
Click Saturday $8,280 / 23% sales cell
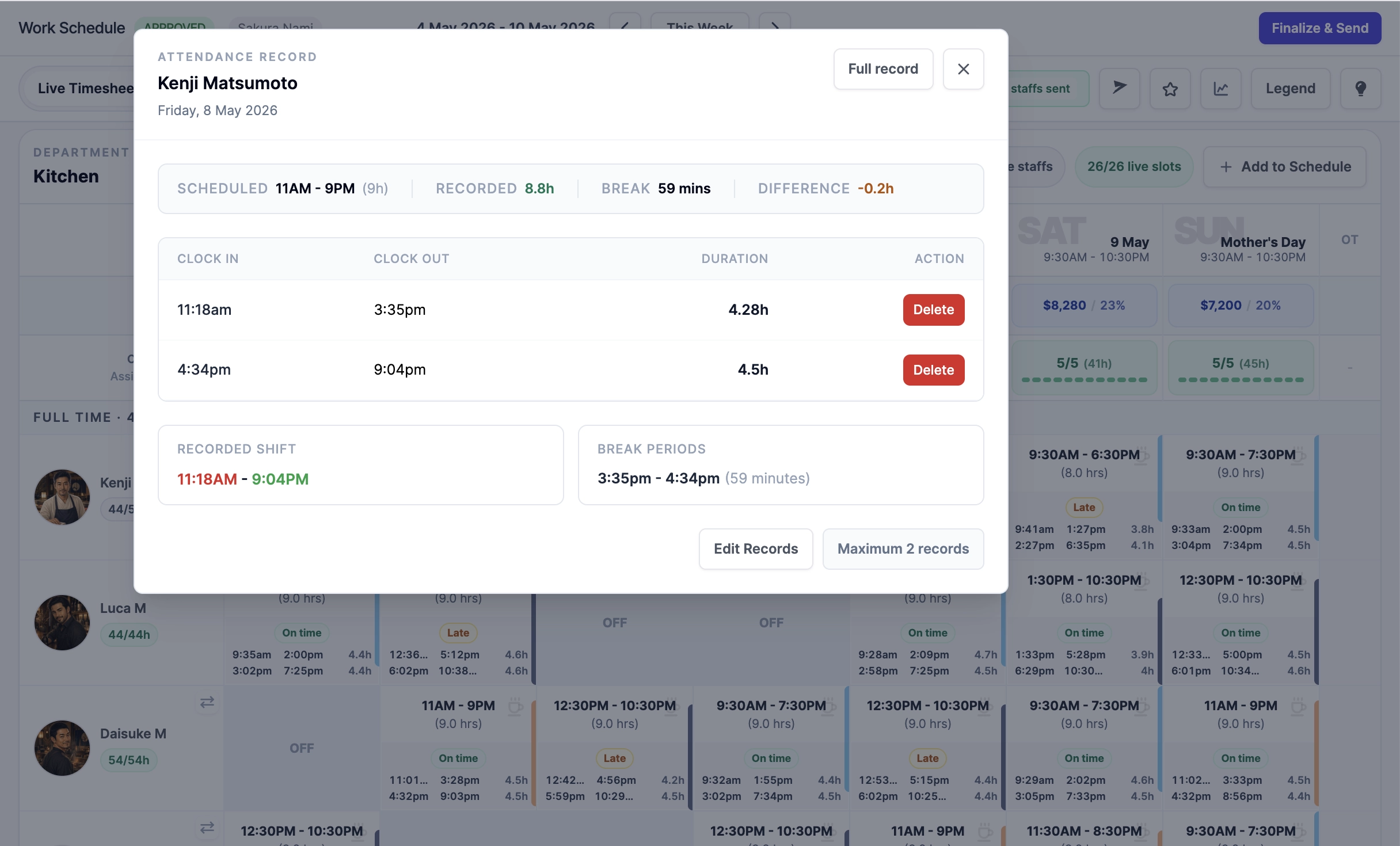click(1084, 305)
